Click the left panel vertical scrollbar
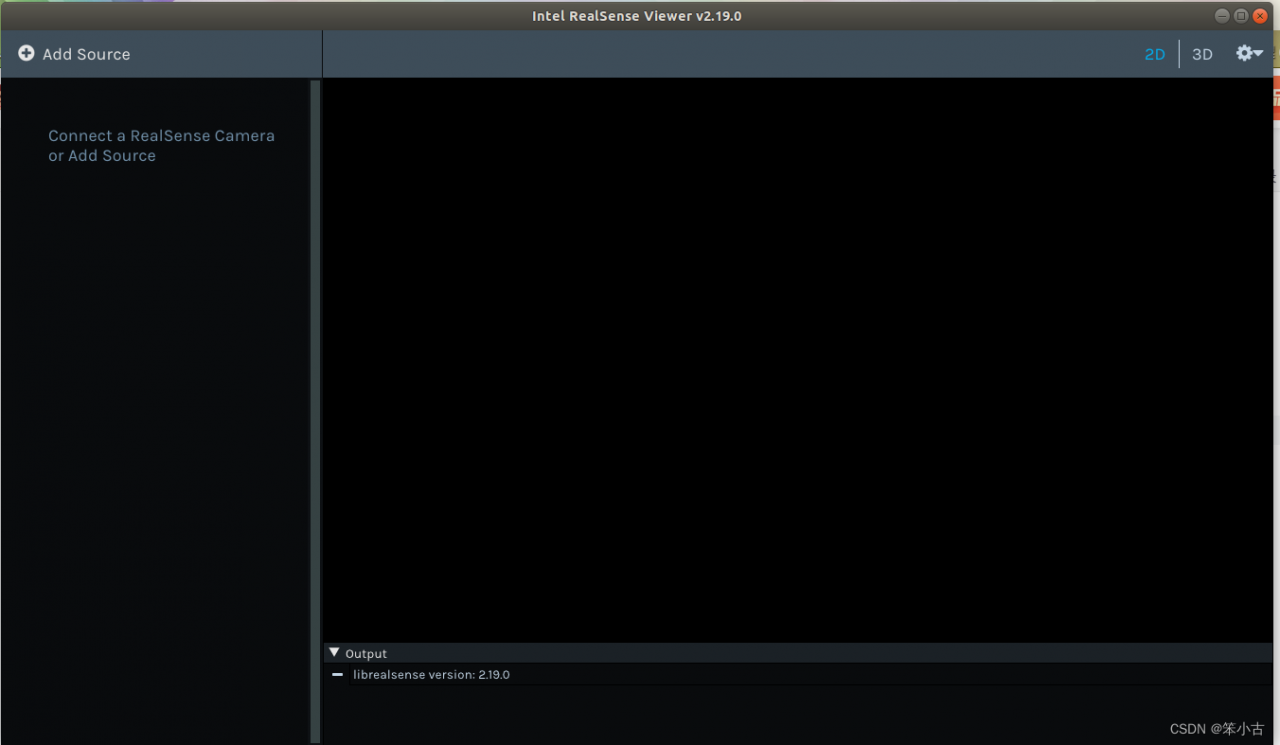Screen dimensions: 1280x745 [316, 410]
